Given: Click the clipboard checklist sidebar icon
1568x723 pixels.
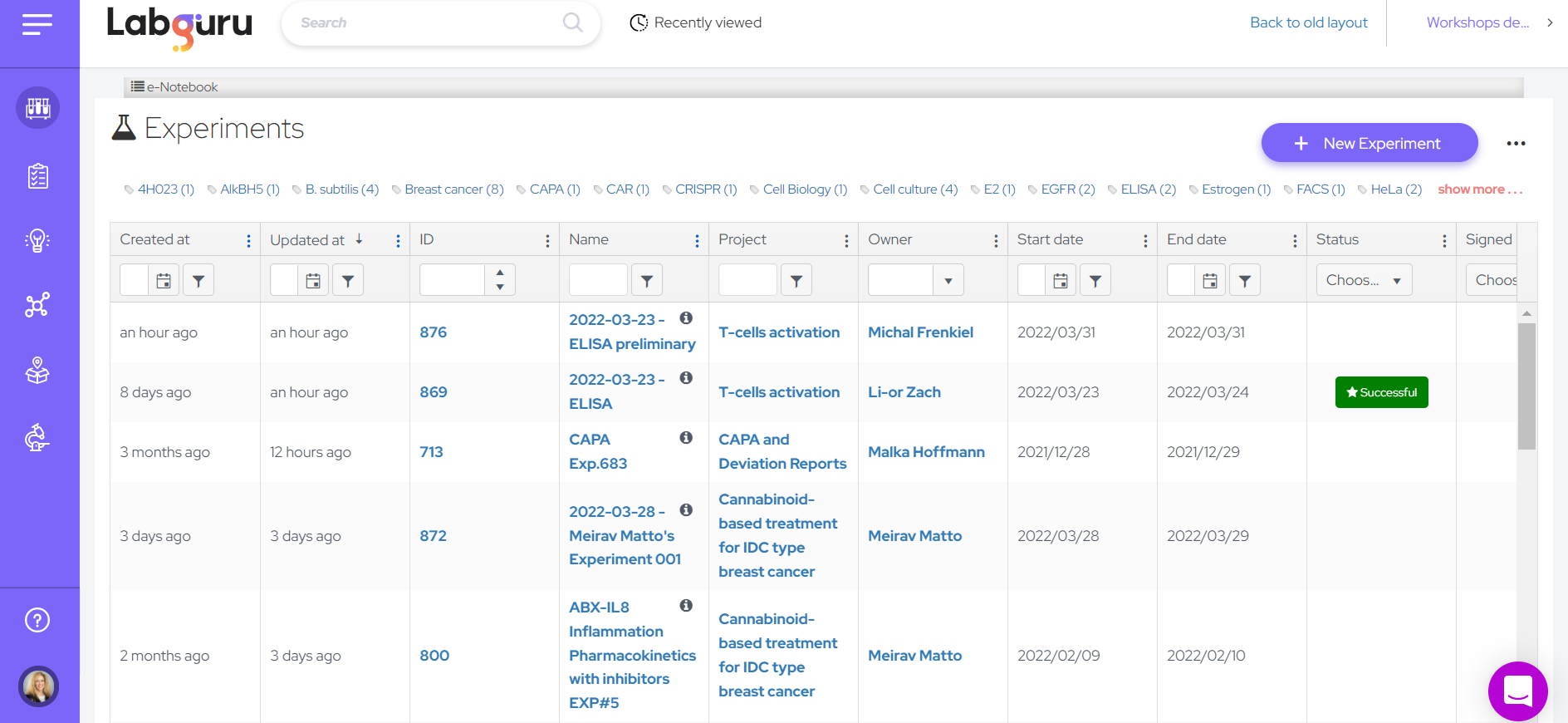Looking at the screenshot, I should (37, 176).
